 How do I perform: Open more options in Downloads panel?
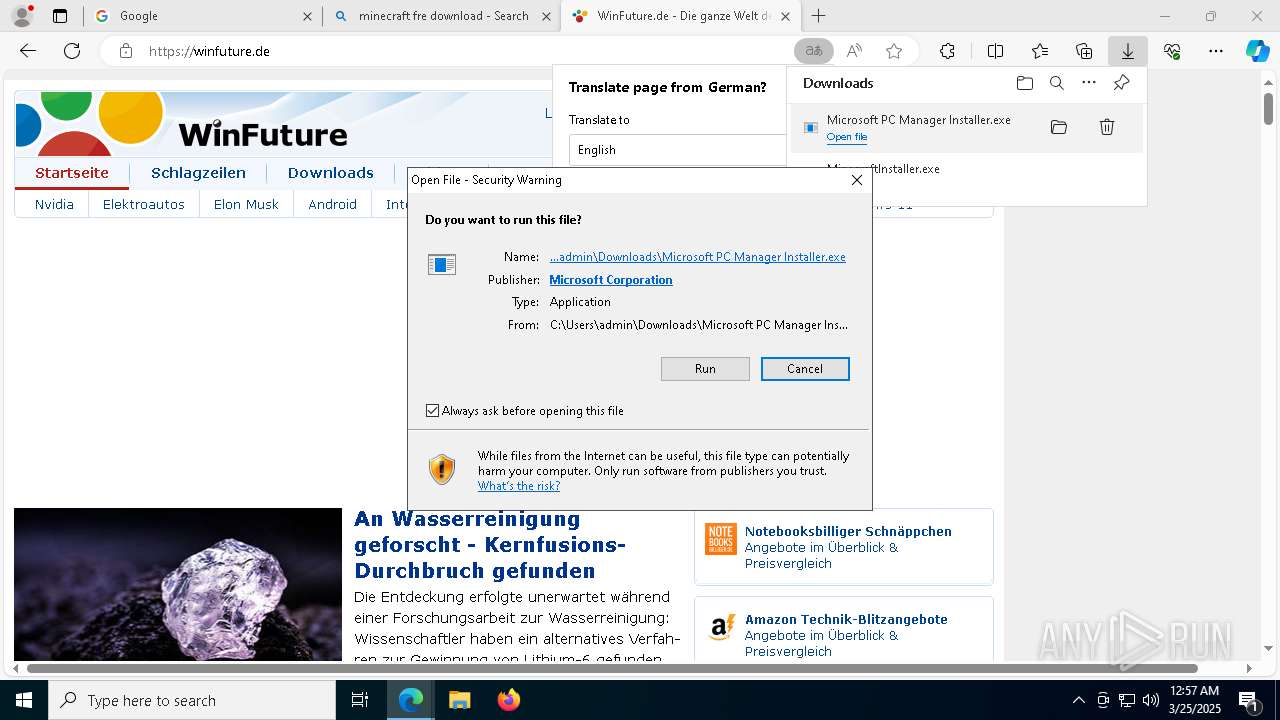(x=1089, y=83)
